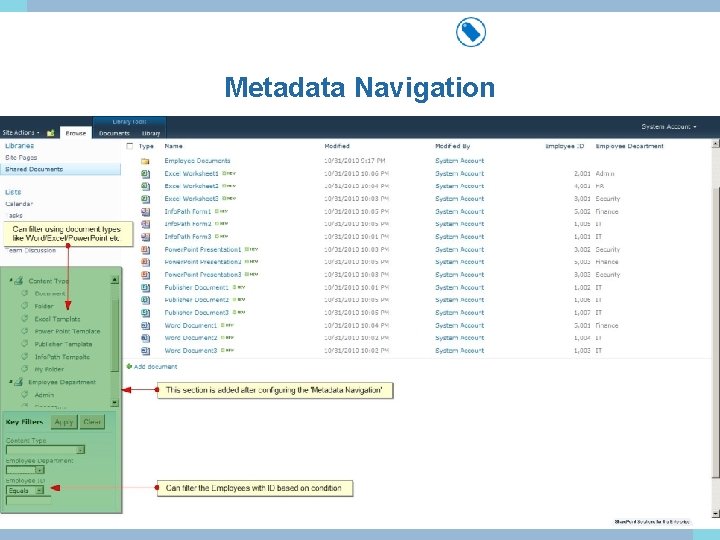The image size is (720, 540).
Task: Open the Employee ID Equals condition dropdown
Action: click(25, 490)
